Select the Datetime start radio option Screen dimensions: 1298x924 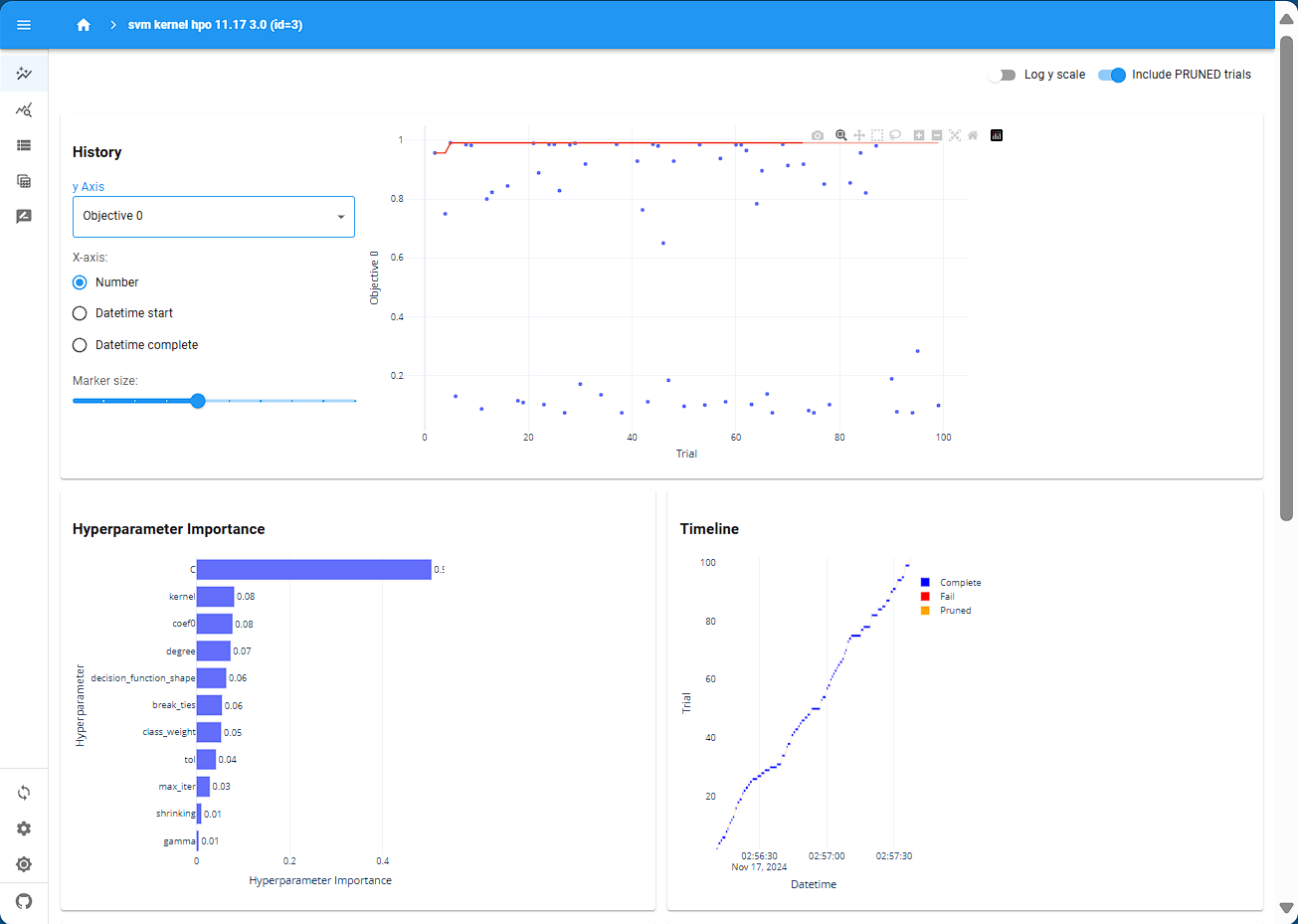click(80, 313)
